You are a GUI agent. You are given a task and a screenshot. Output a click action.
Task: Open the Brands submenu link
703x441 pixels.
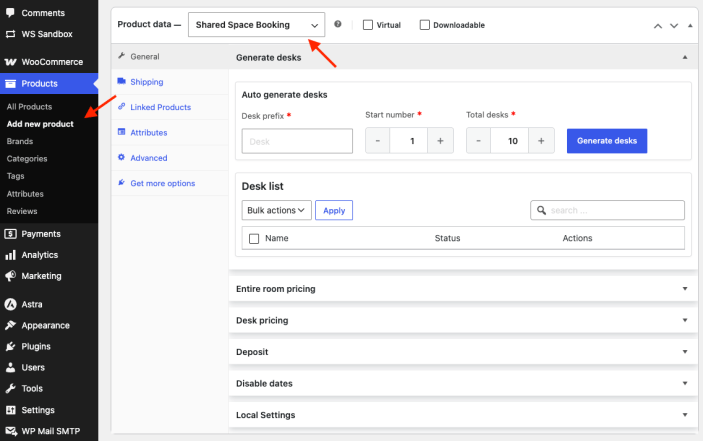point(20,141)
